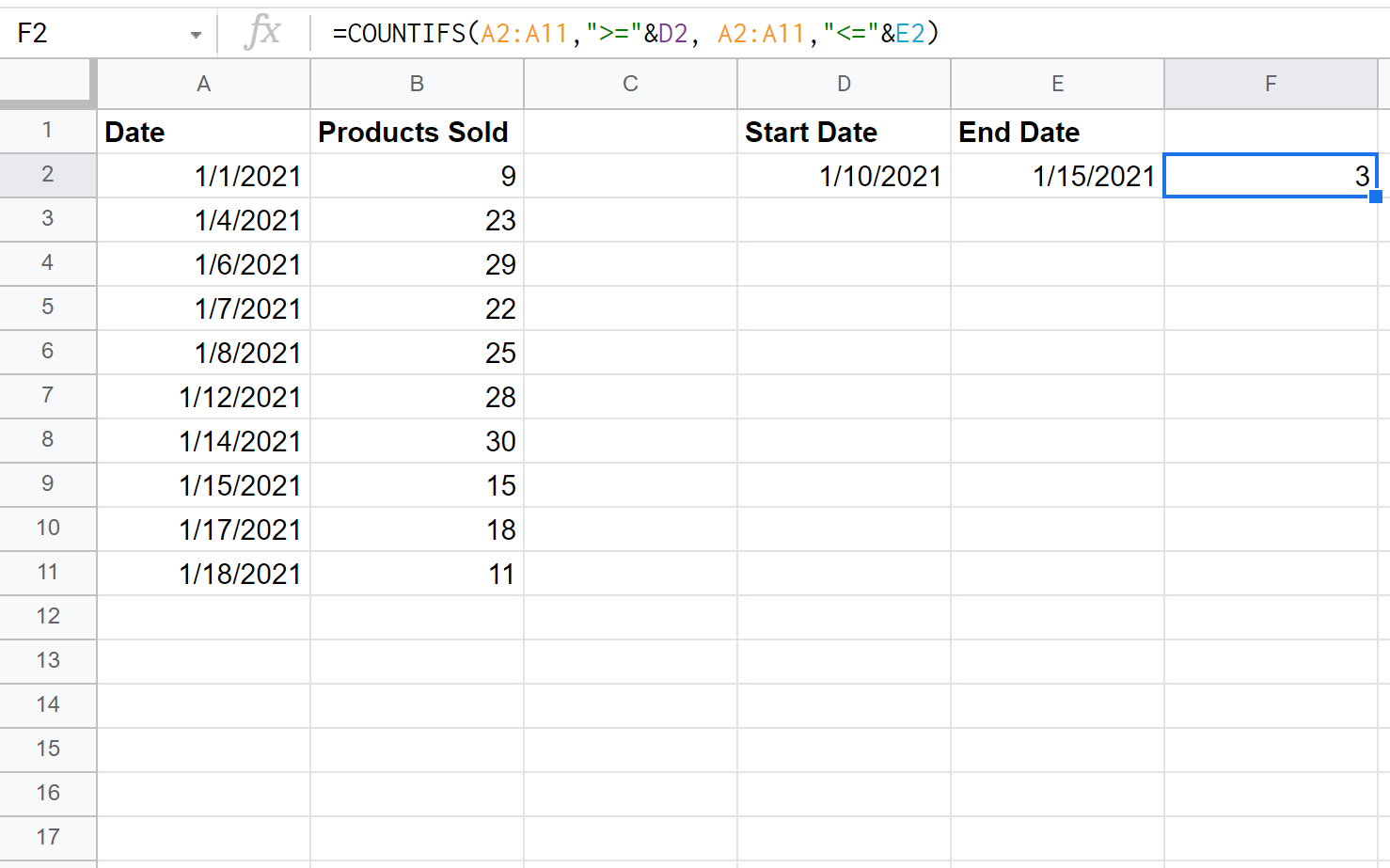Select row 1 header

click(47, 131)
